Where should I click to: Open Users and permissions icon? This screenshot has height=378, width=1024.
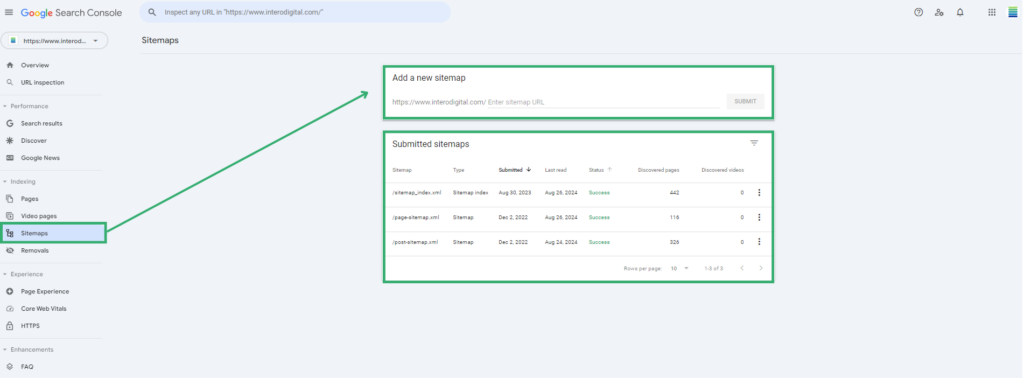[939, 12]
